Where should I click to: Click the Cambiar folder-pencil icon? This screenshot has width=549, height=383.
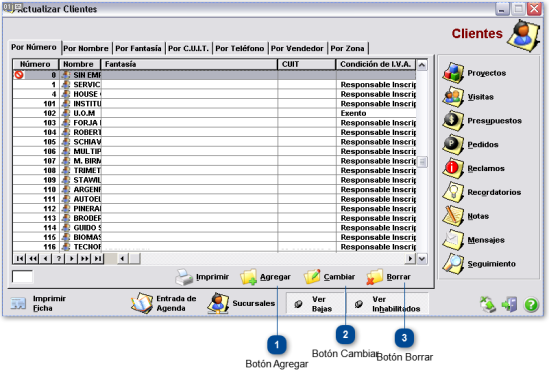(x=312, y=277)
